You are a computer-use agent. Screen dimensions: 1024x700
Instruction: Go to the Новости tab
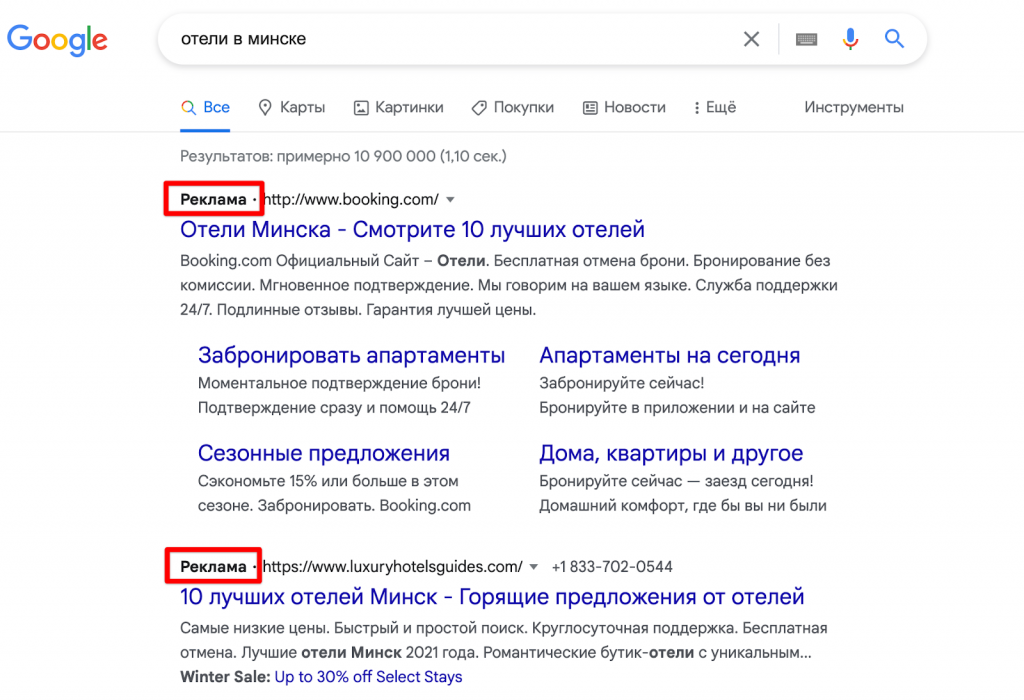click(624, 107)
